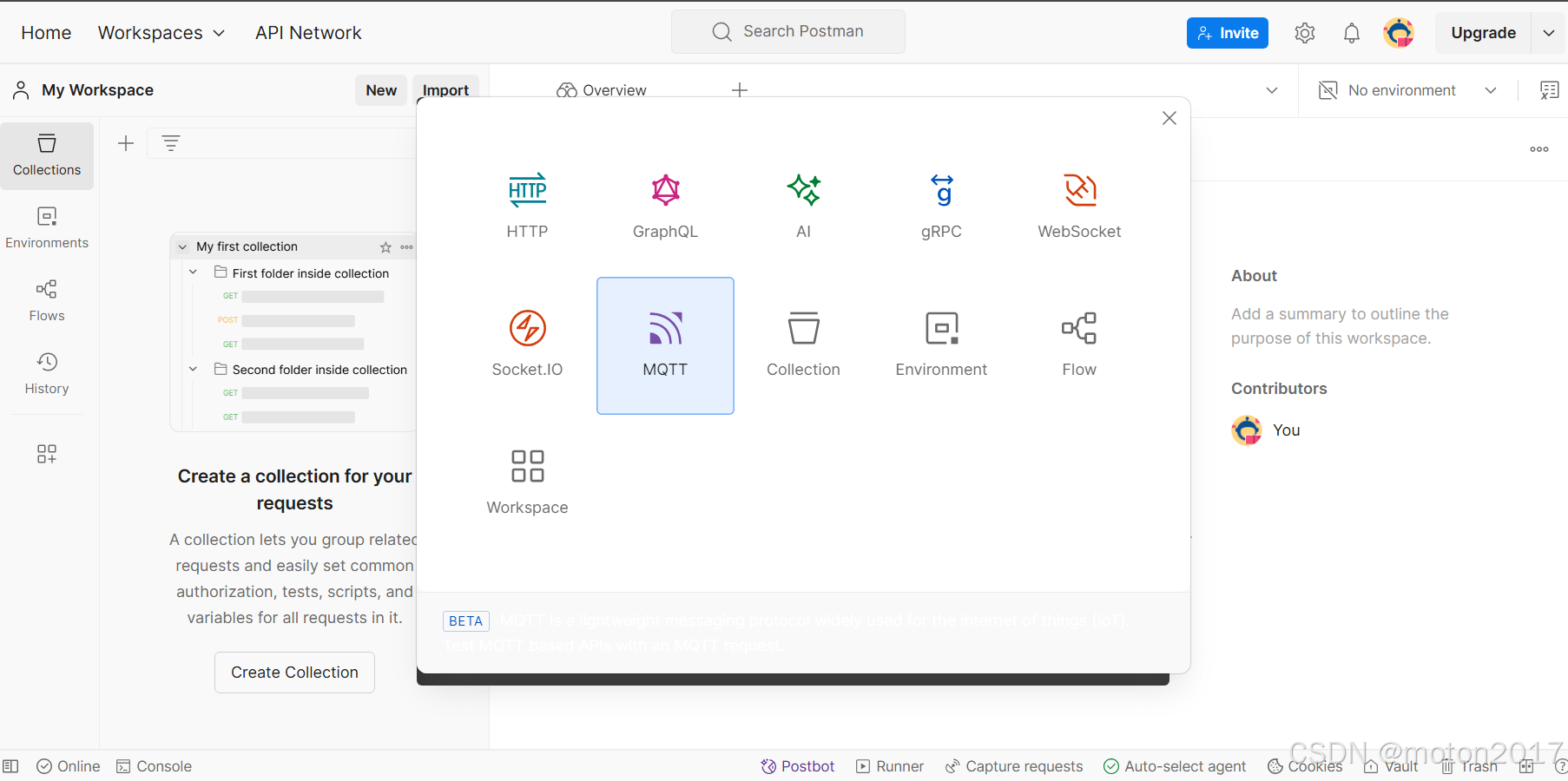1568x781 pixels.
Task: Open API Network in top navigation
Action: 308,33
